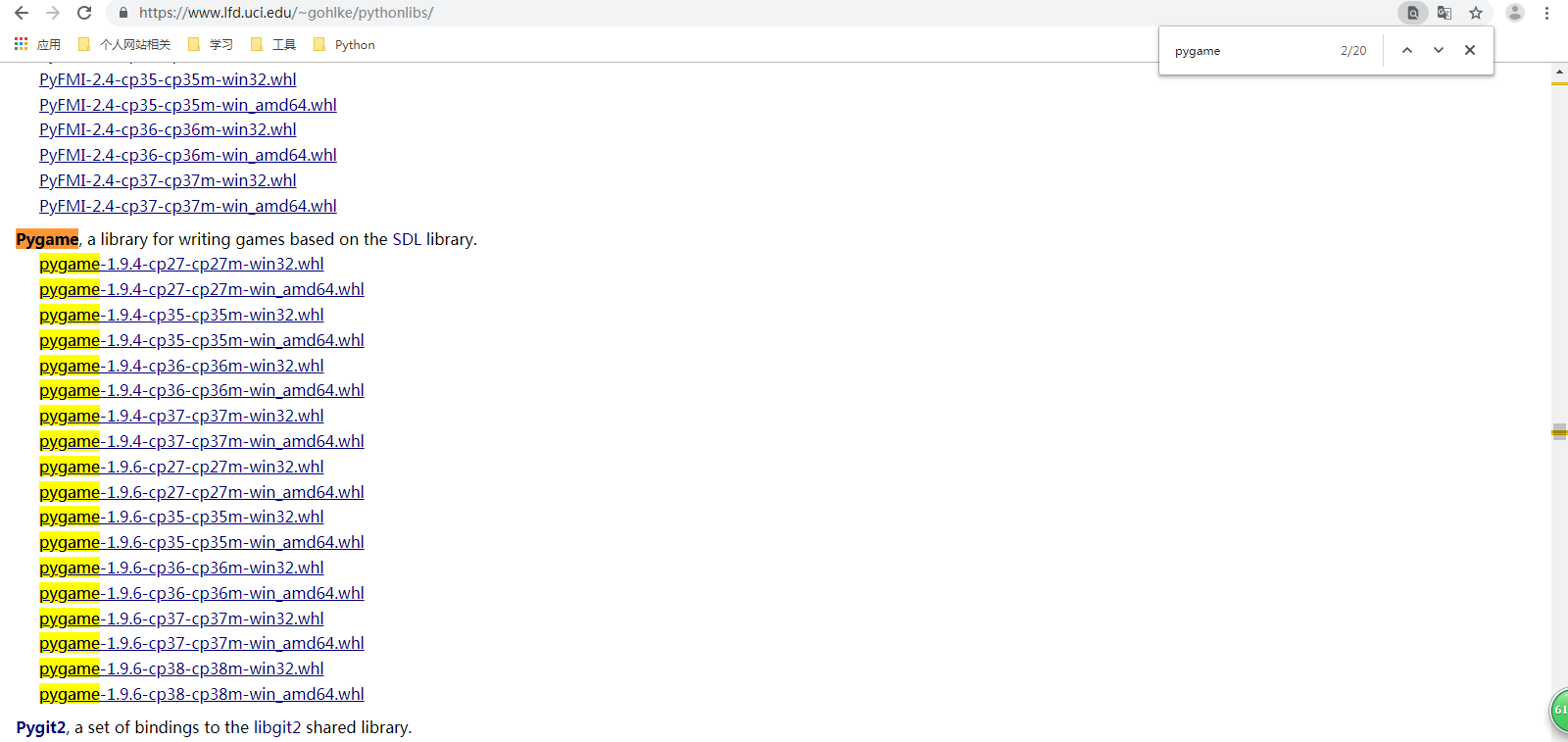Close the find bar

click(x=1470, y=50)
